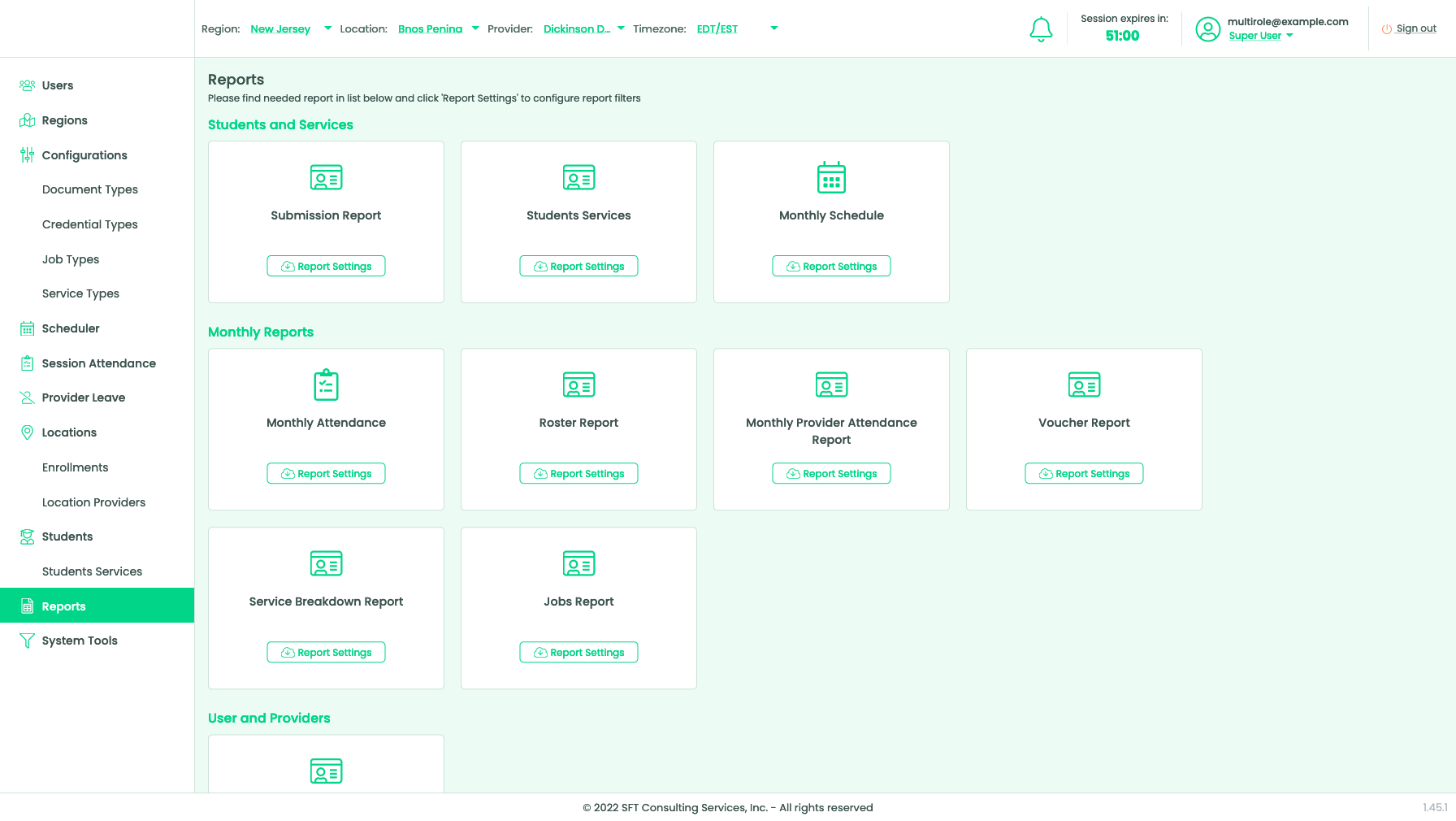
Task: Open Session Attendance in the sidebar
Action: pos(98,363)
